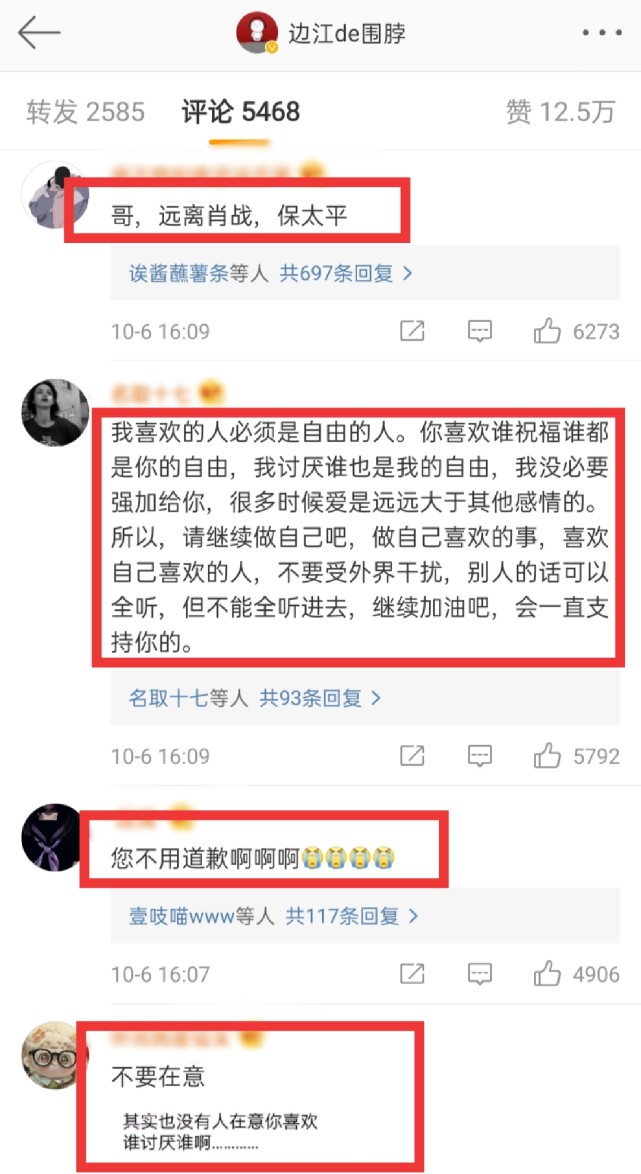Repost the comment with 5792 likes
The height and width of the screenshot is (1174, 641).
click(x=412, y=755)
